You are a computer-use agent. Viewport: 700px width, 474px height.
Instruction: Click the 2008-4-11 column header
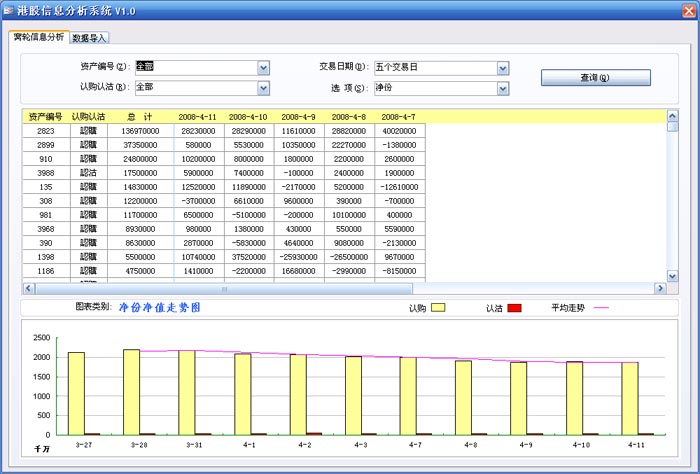pyautogui.click(x=197, y=117)
